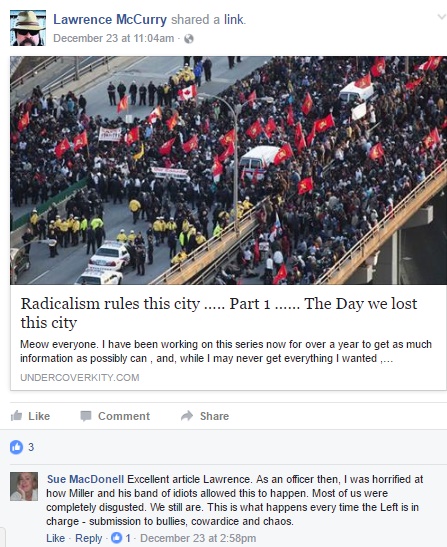The width and height of the screenshot is (447, 547).
Task: Reply to Sue MacDonell's comment
Action: point(89,538)
